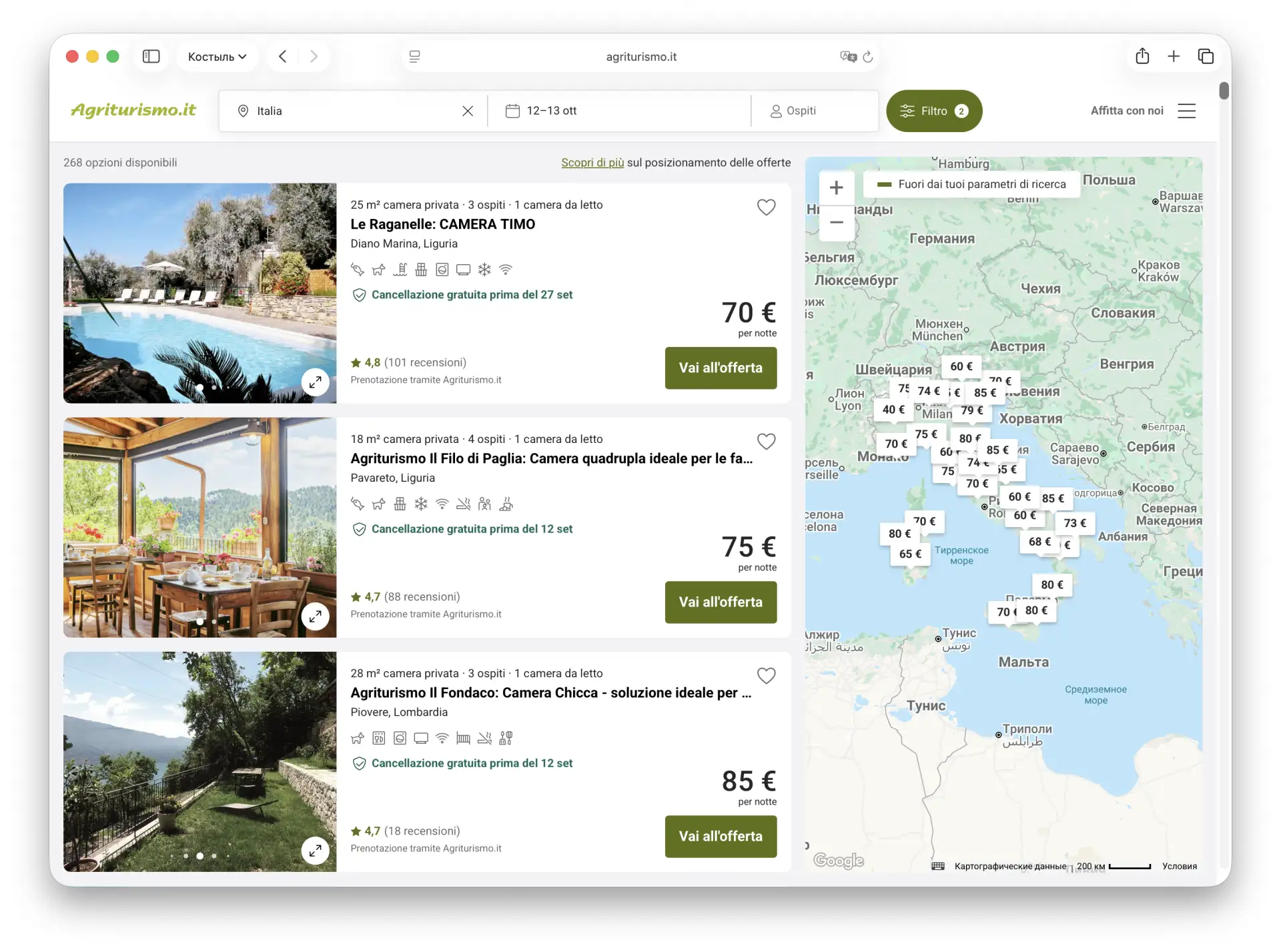Click Vai all'offerta for the 70 € listing
Image resolution: width=1281 pixels, height=952 pixels.
point(721,368)
